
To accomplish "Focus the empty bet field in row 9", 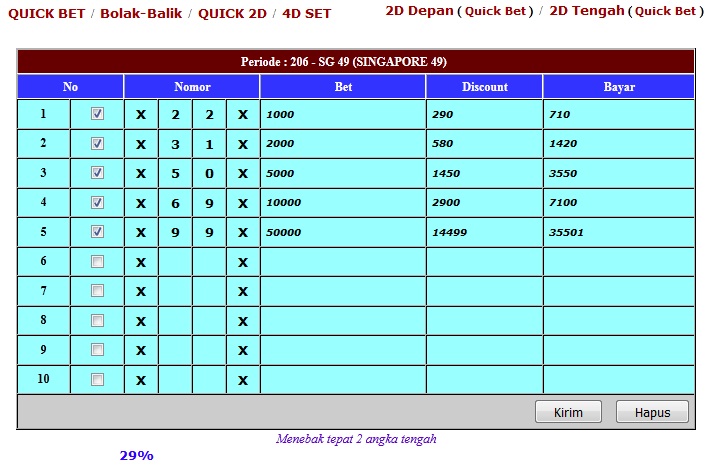I will (x=343, y=351).
